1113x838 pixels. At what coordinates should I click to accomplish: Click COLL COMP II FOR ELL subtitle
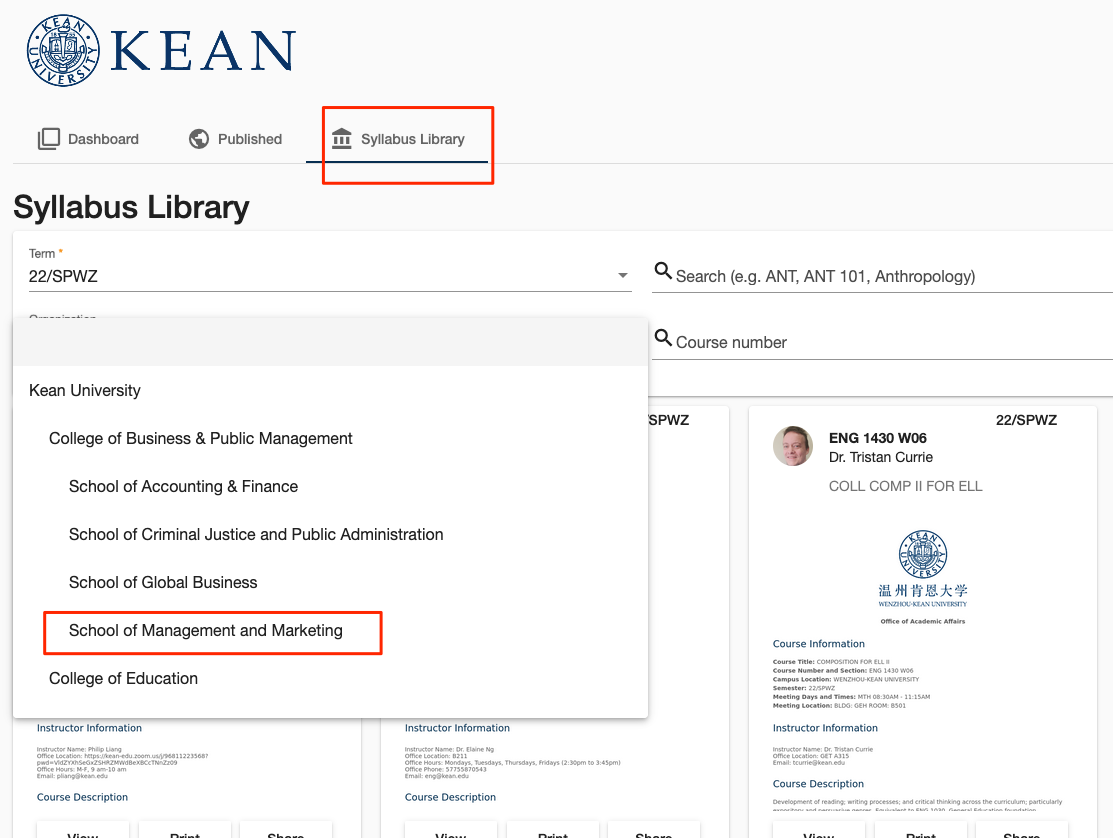906,486
